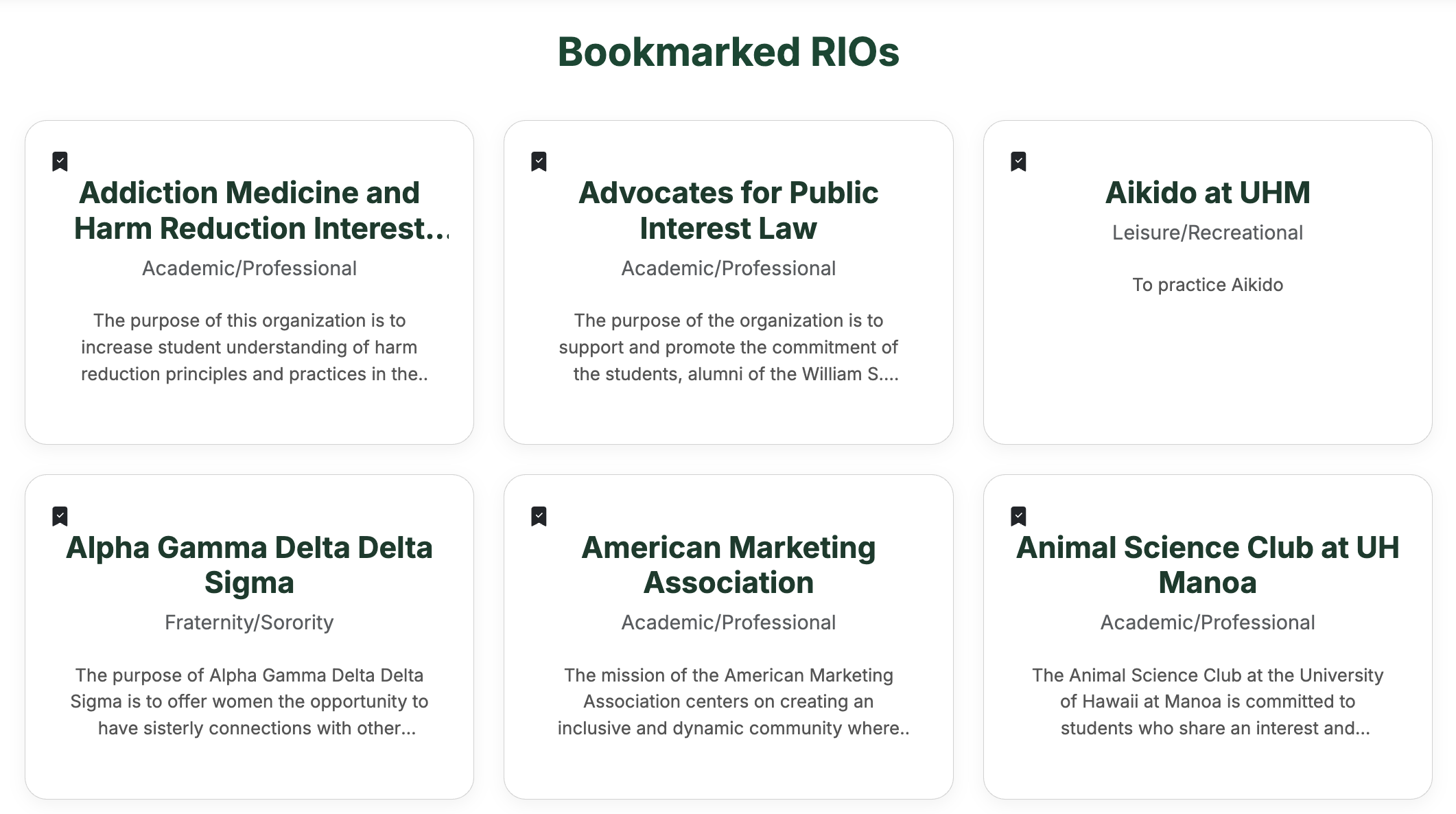Click the Fraternity/Sorority category label
The width and height of the screenshot is (1456, 814).
point(249,623)
